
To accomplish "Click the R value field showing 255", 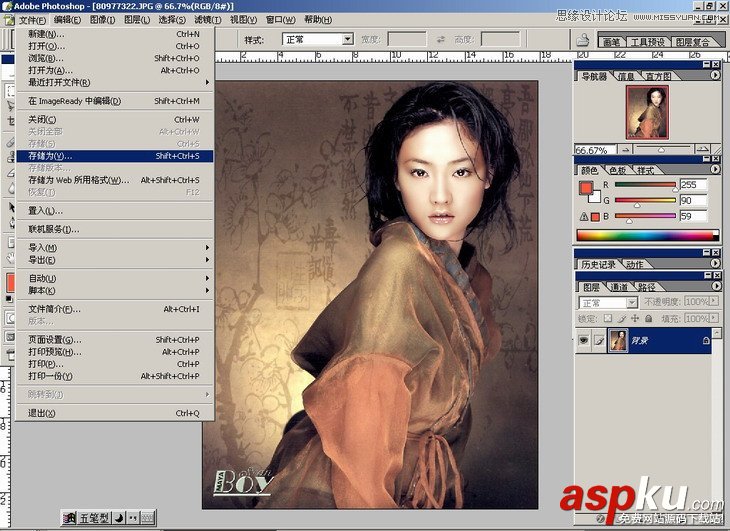I will 693,185.
